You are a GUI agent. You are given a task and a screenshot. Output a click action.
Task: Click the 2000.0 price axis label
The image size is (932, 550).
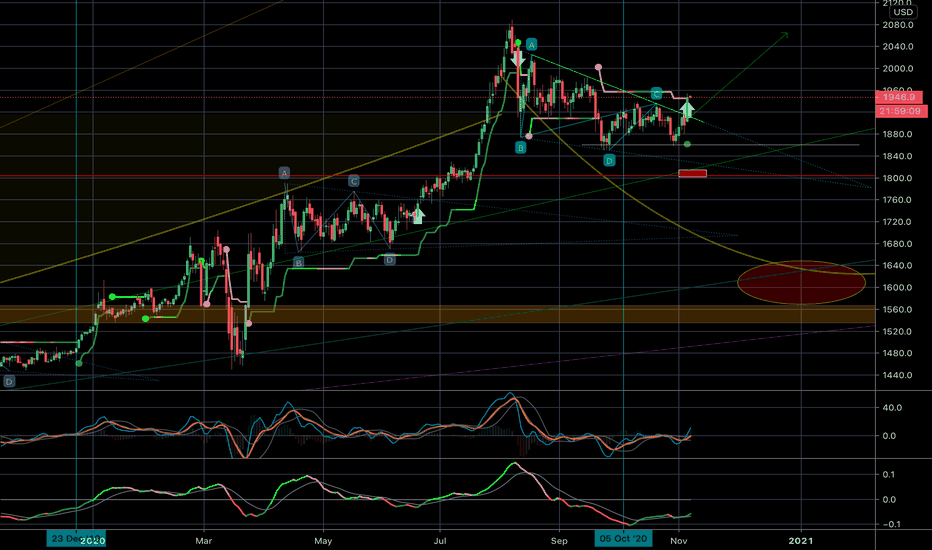click(898, 68)
